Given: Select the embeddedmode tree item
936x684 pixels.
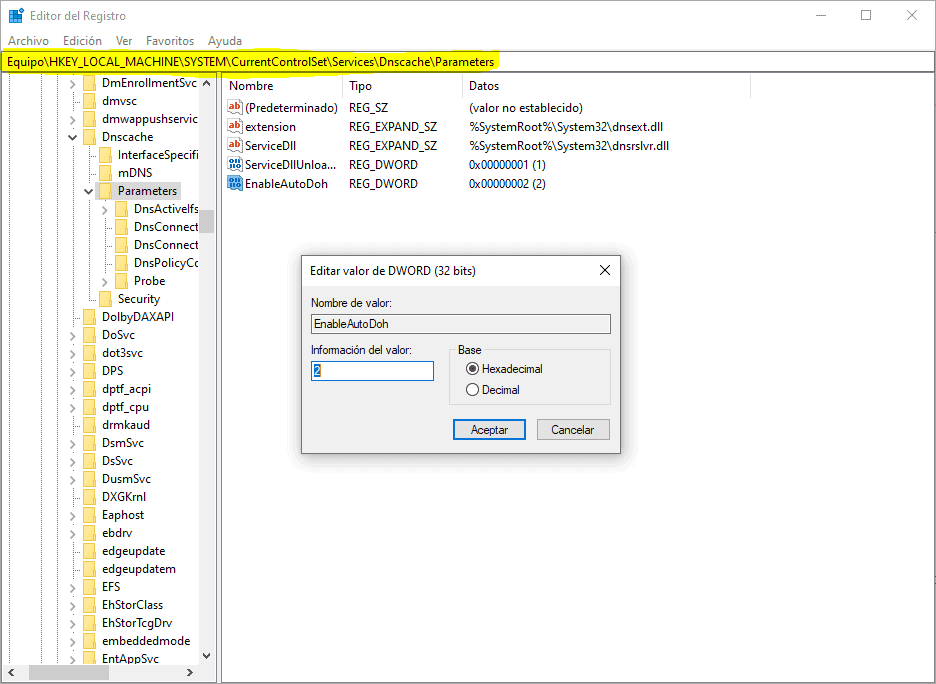Looking at the screenshot, I should [x=146, y=640].
